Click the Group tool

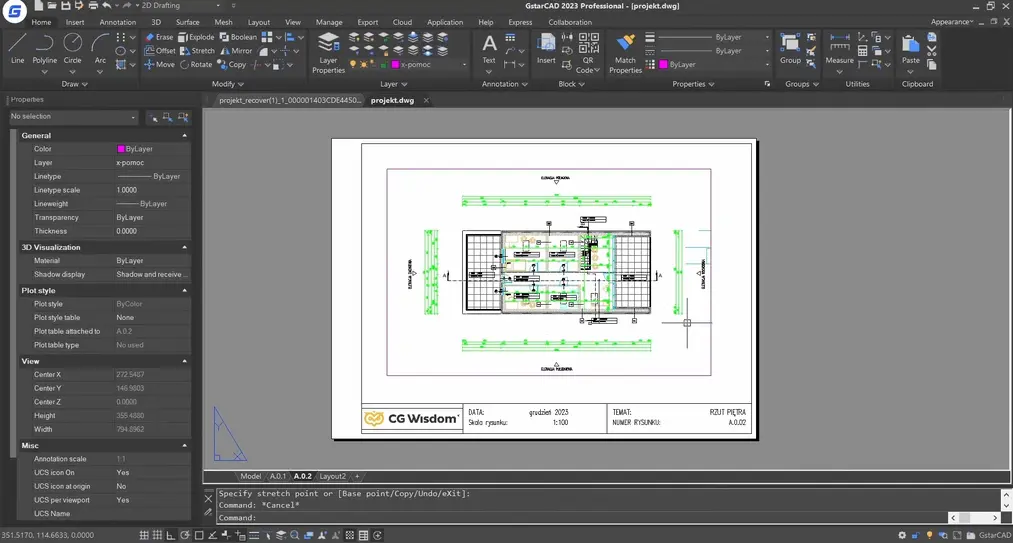tap(790, 49)
